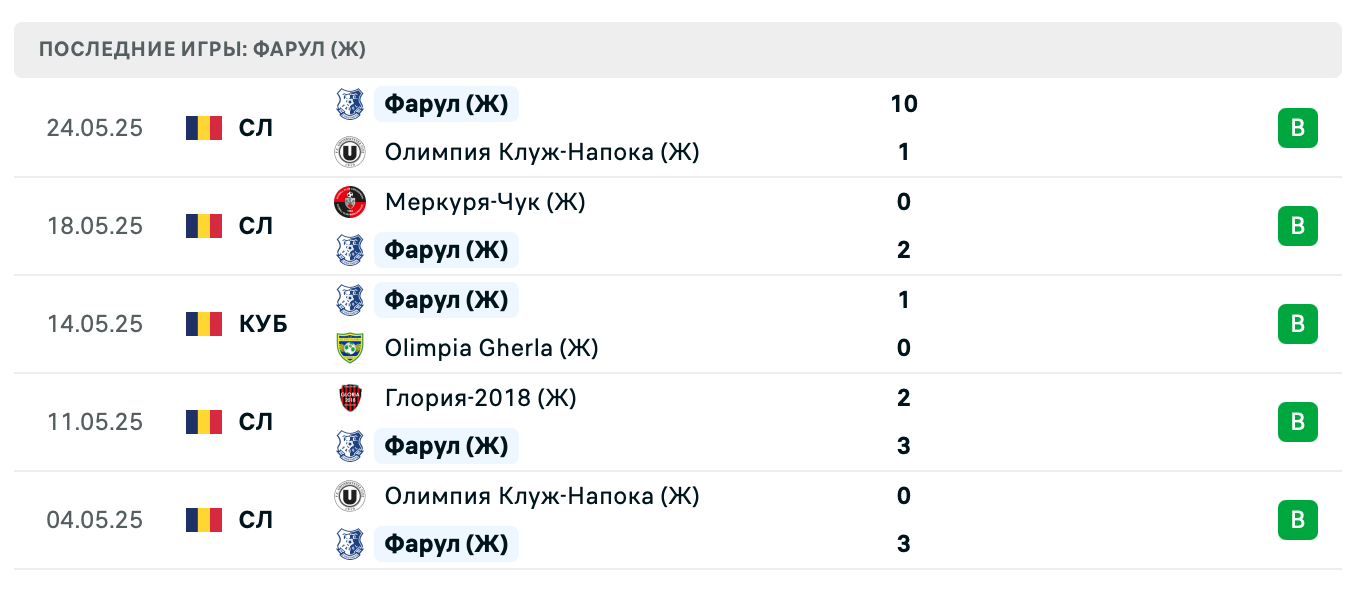Select the Romanian flag icon beside КУБ
The height and width of the screenshot is (590, 1358).
[203, 324]
